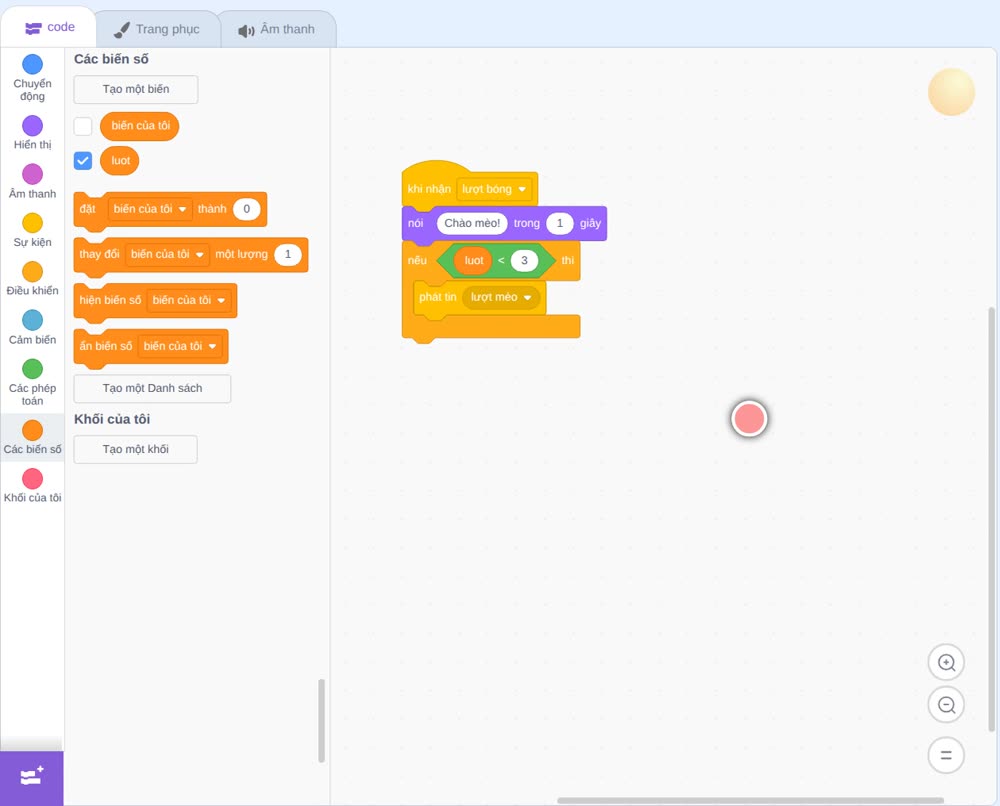The height and width of the screenshot is (806, 1000).
Task: Zoom in the code workspace
Action: (x=946, y=663)
